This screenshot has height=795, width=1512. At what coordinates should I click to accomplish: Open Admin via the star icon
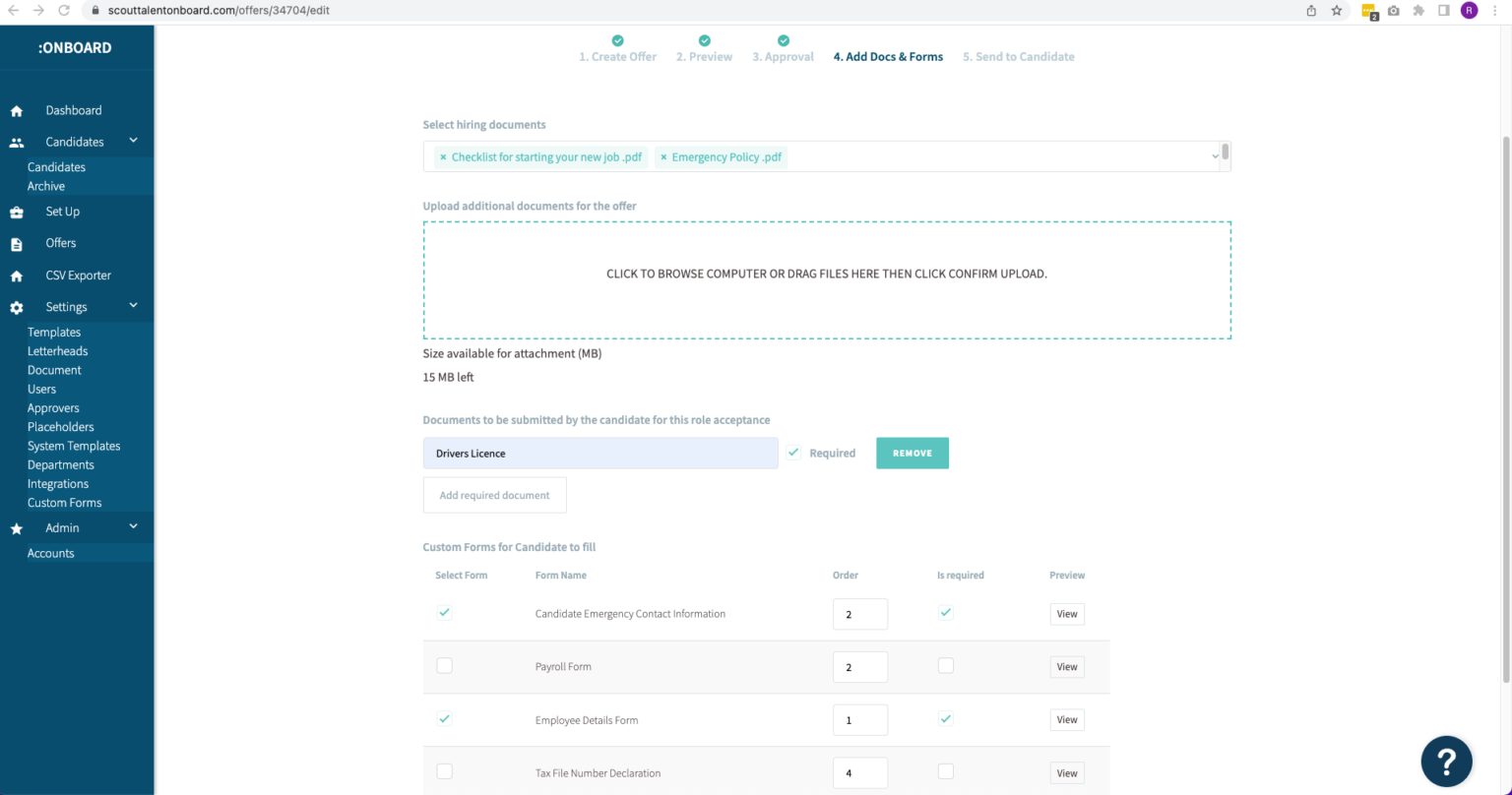point(15,527)
